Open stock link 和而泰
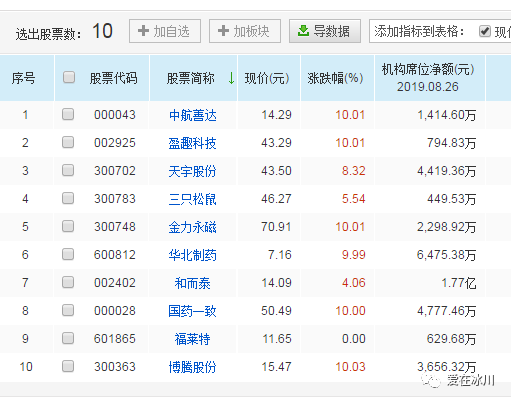 (x=192, y=283)
